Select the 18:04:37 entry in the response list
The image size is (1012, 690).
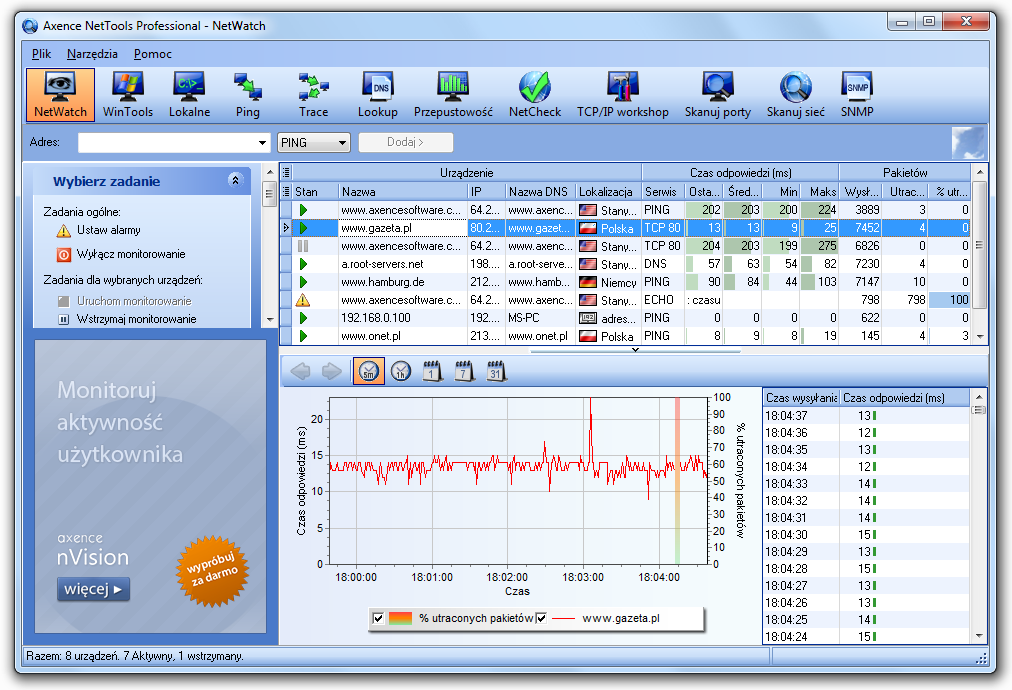point(866,416)
